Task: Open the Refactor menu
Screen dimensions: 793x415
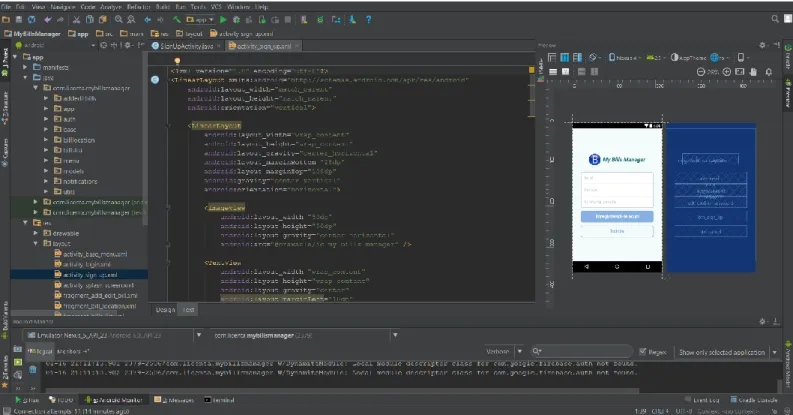Action: (139, 7)
